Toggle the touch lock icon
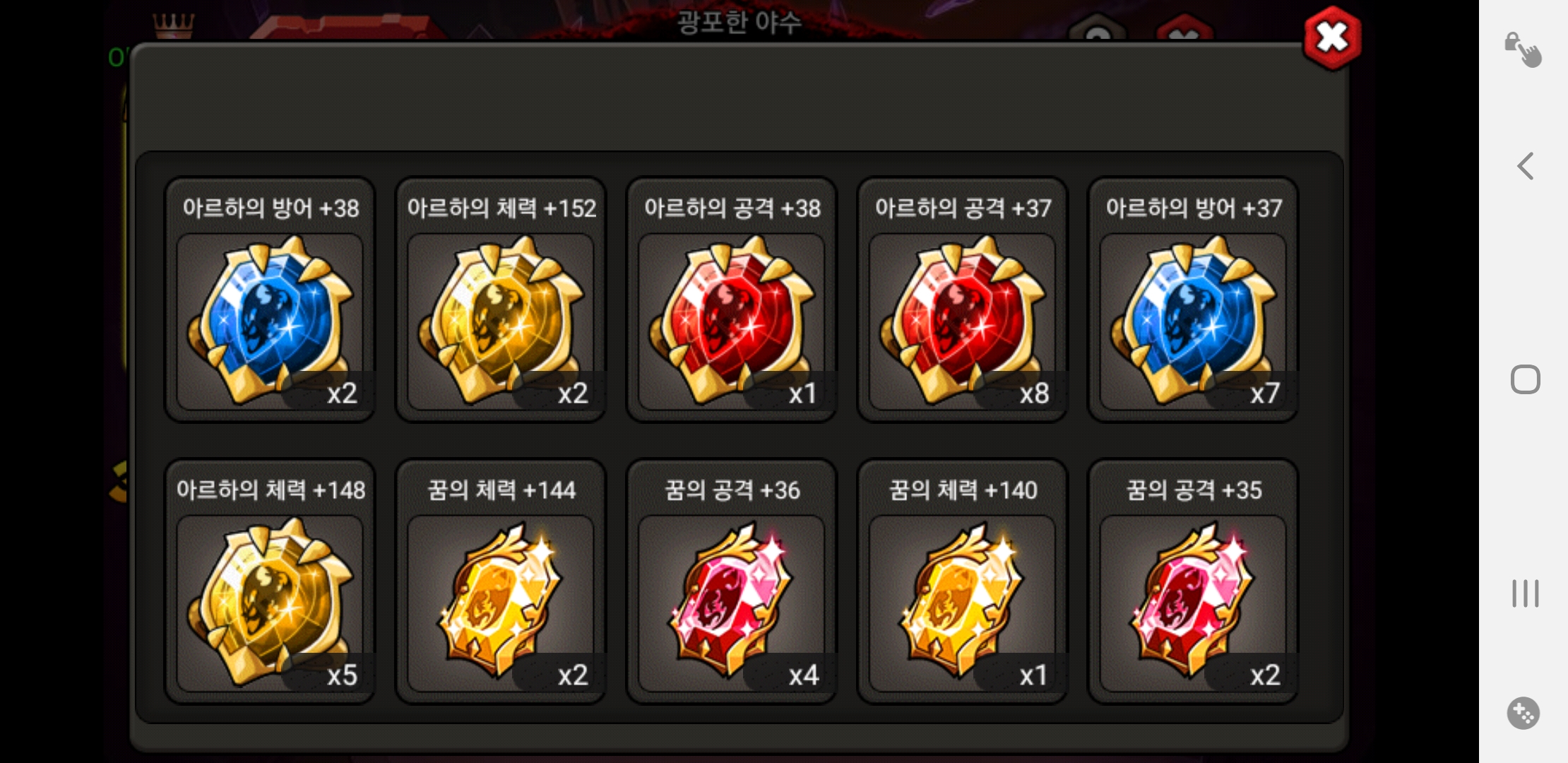Image resolution: width=1568 pixels, height=763 pixels. click(1523, 49)
